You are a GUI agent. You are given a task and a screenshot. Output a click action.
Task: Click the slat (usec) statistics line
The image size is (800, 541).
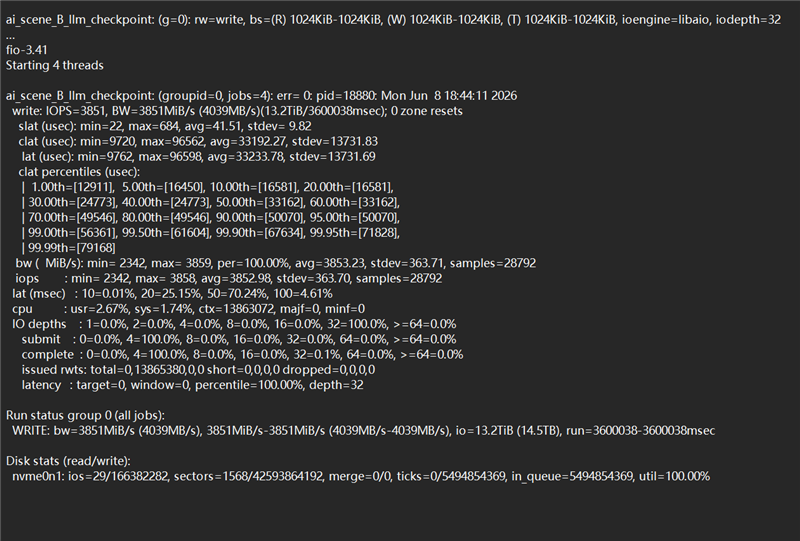pyautogui.click(x=165, y=126)
